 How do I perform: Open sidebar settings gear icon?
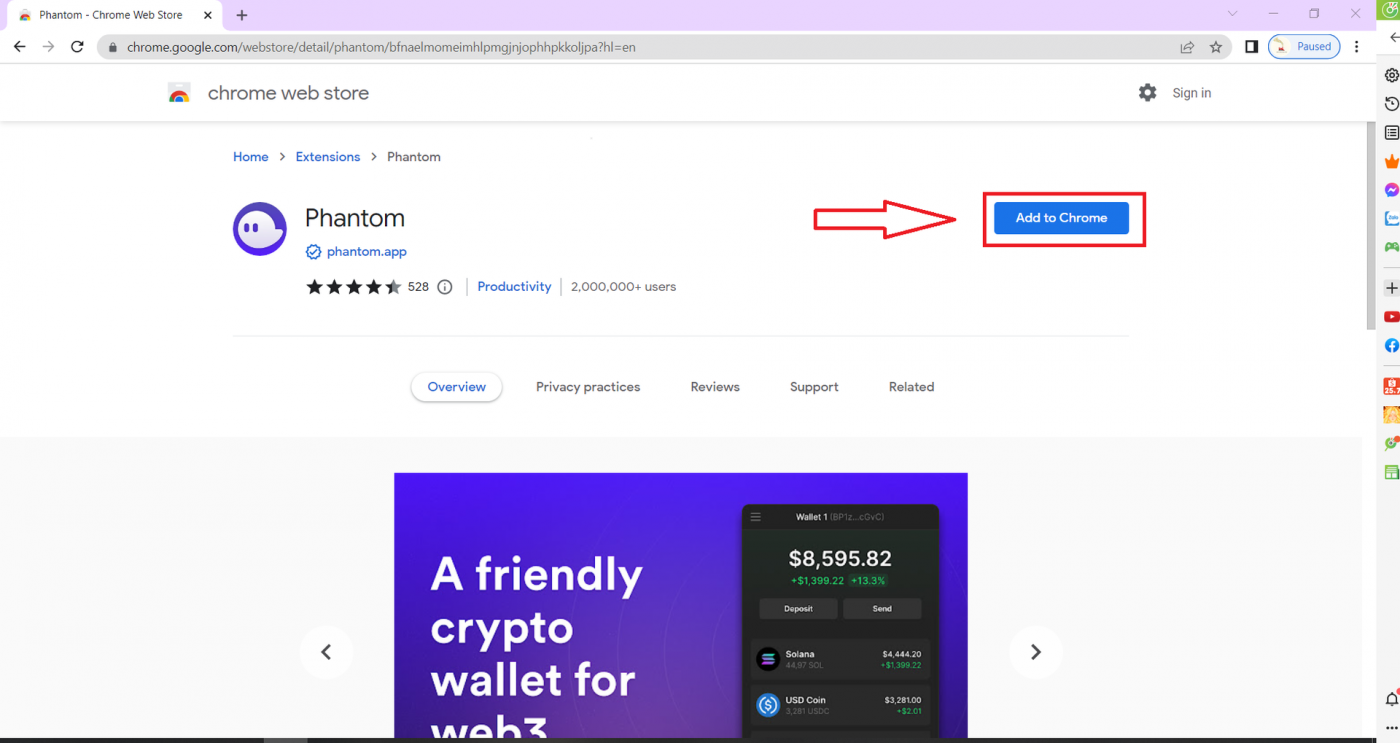coord(1391,75)
